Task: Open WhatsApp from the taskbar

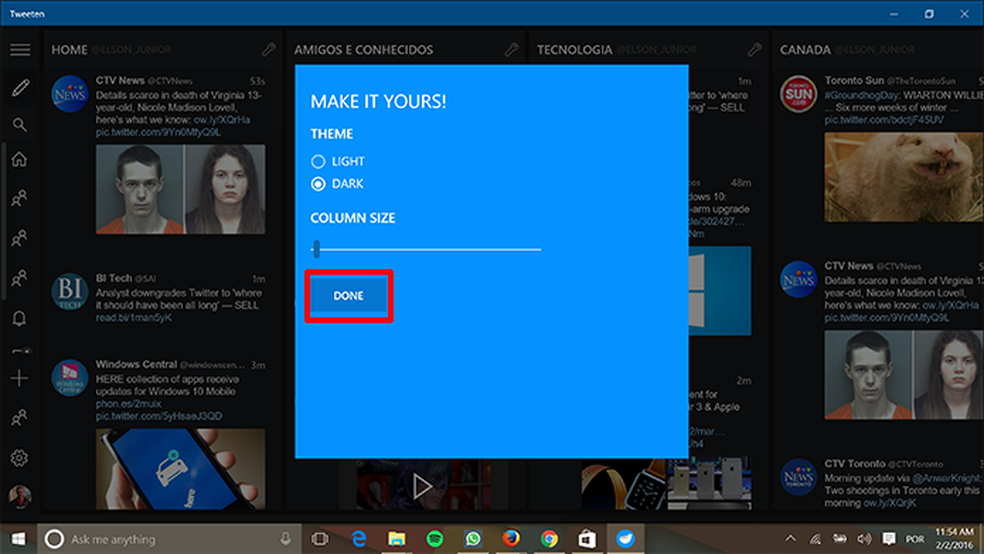Action: click(x=473, y=539)
